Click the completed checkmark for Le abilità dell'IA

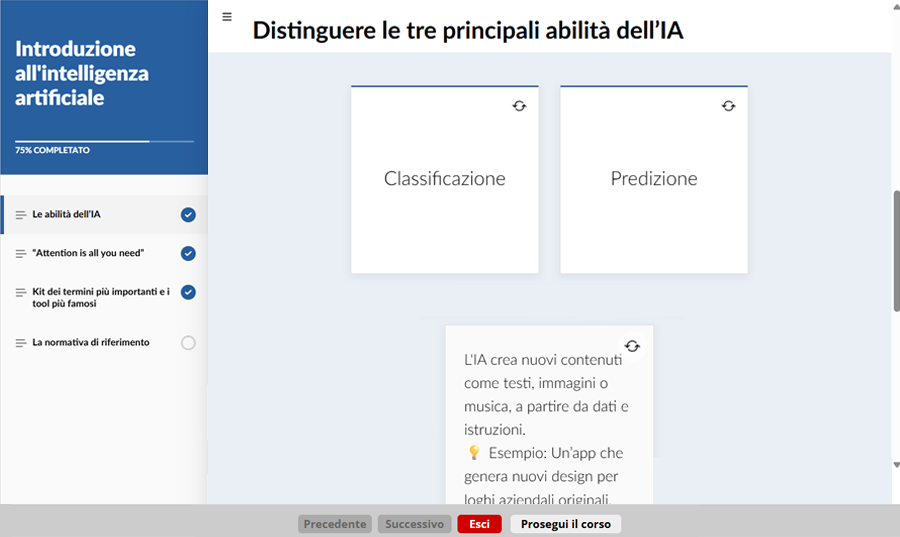(188, 215)
